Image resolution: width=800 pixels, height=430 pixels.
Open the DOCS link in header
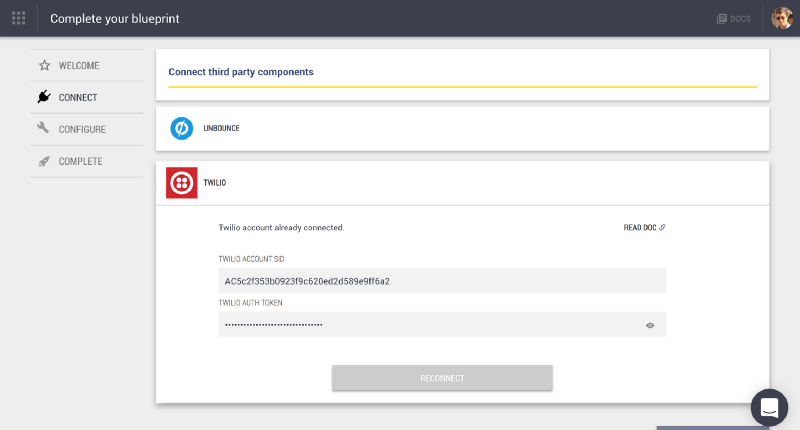click(x=734, y=19)
